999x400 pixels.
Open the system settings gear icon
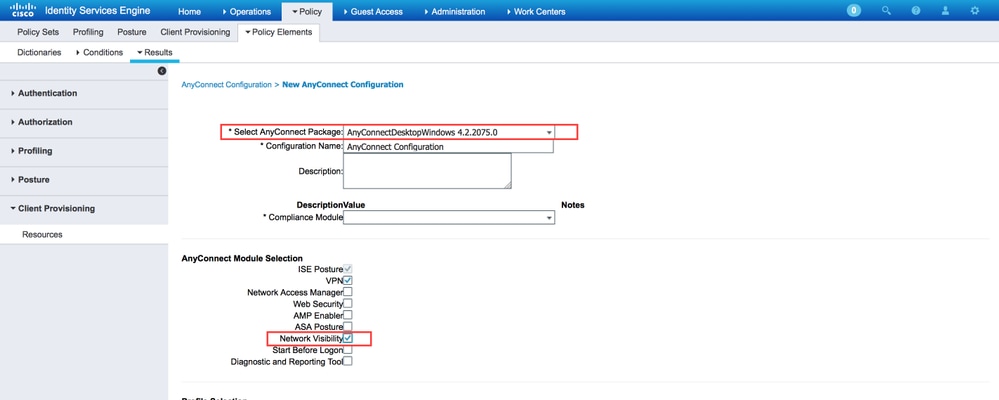coord(974,10)
